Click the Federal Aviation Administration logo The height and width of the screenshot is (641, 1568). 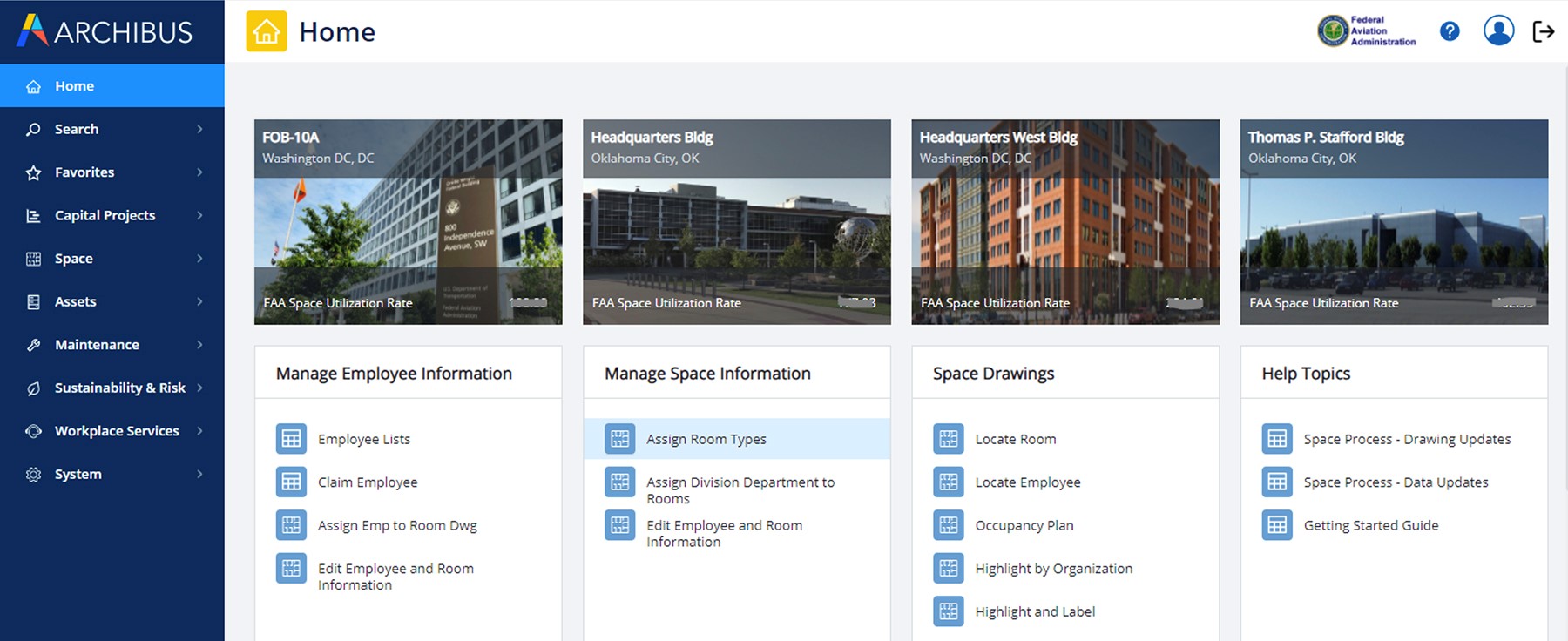point(1366,31)
